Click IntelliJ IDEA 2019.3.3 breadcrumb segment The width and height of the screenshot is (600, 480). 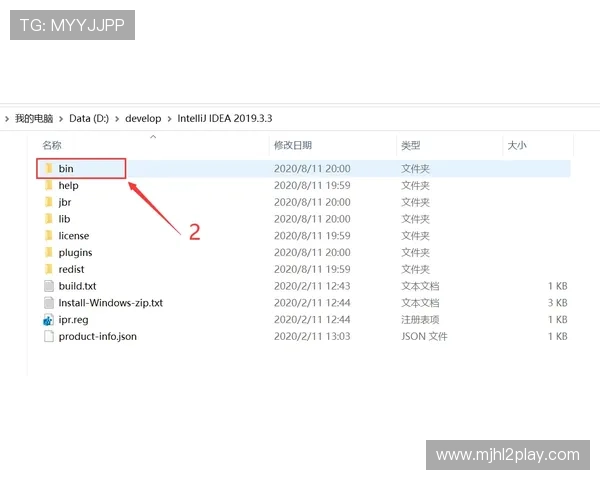[225, 118]
